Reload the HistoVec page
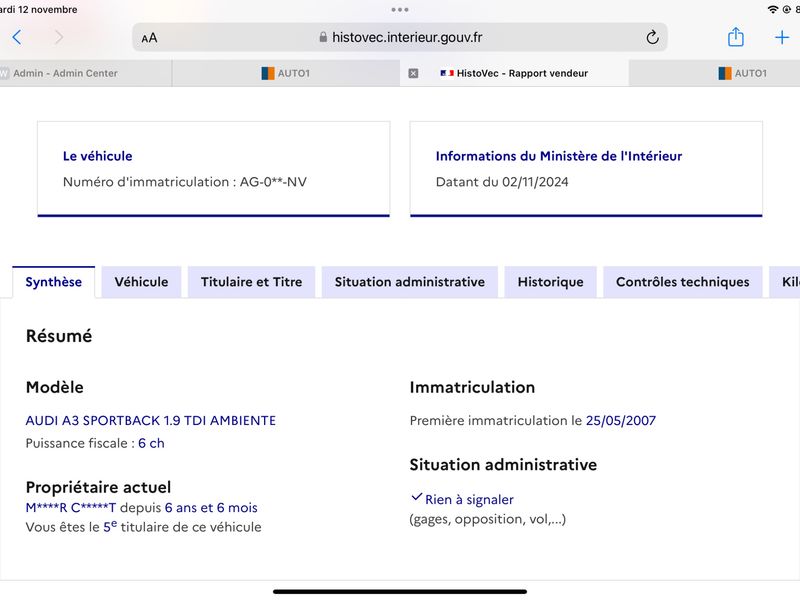 point(652,37)
